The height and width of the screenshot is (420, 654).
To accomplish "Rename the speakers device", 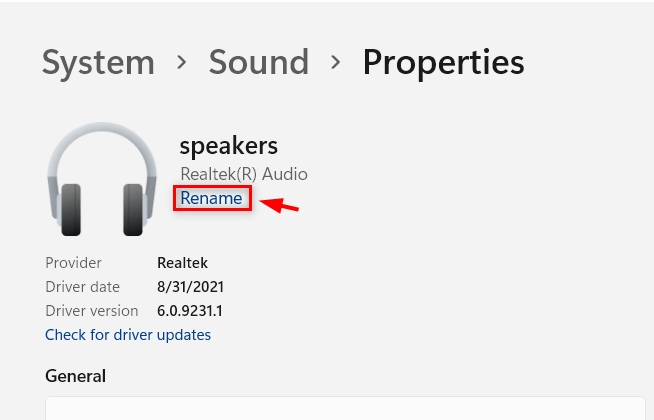I will (x=211, y=198).
